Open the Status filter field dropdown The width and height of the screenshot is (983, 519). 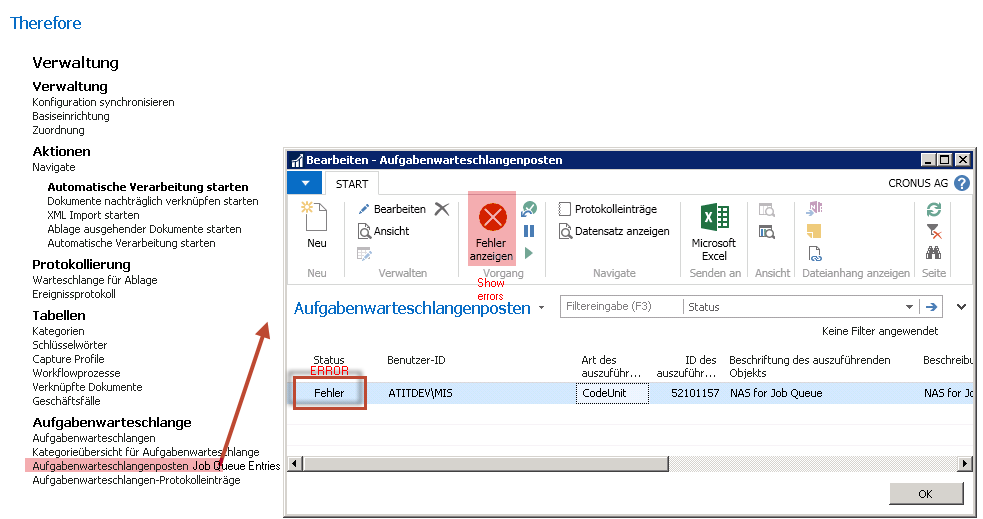point(909,307)
